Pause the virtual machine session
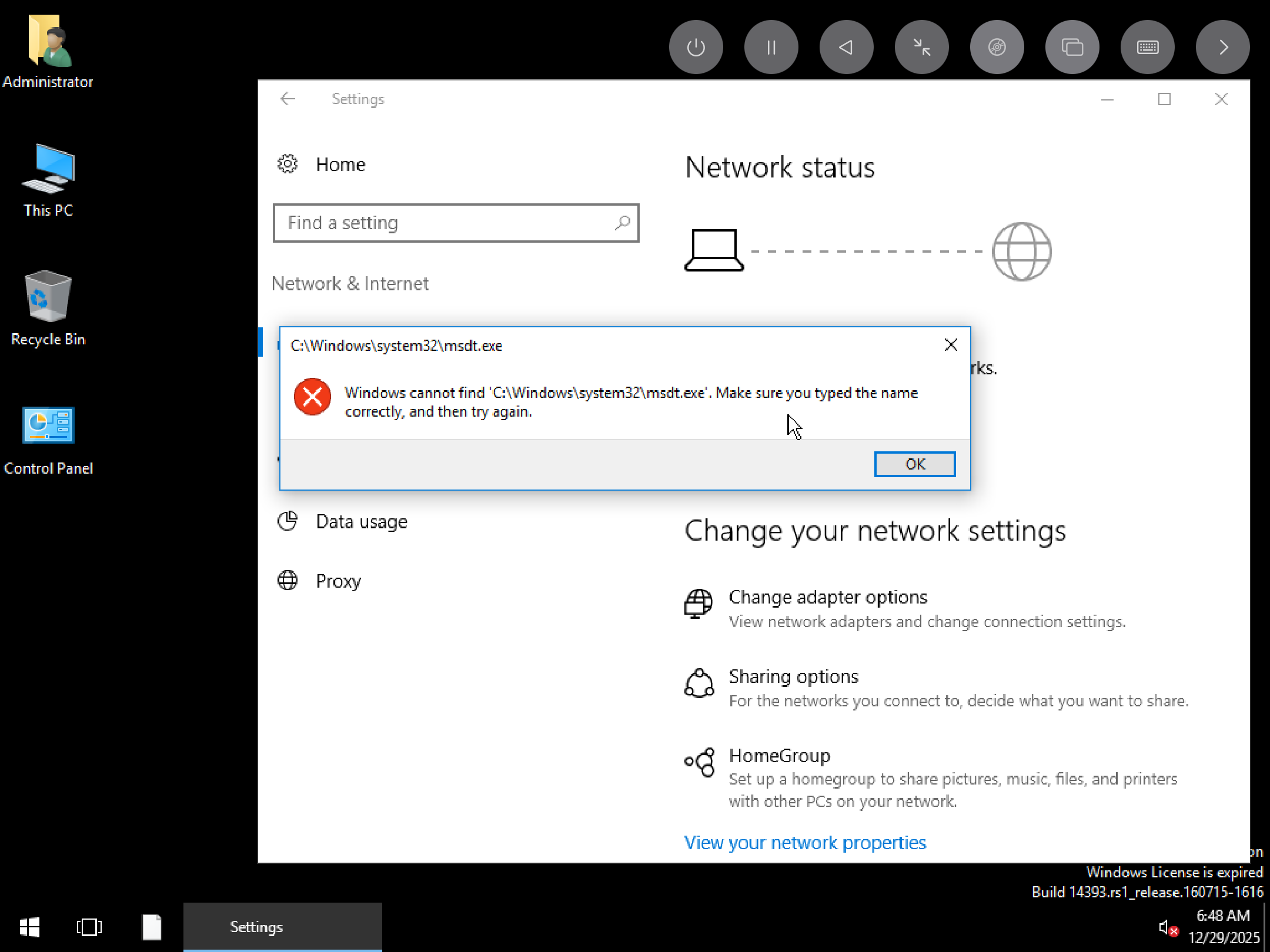Viewport: 1270px width, 952px height. coord(771,47)
